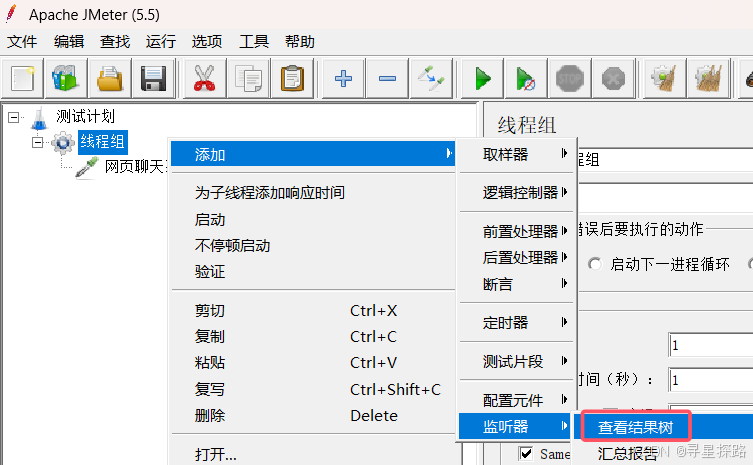
Task: Save the test plan with floppy icon
Action: (x=153, y=78)
